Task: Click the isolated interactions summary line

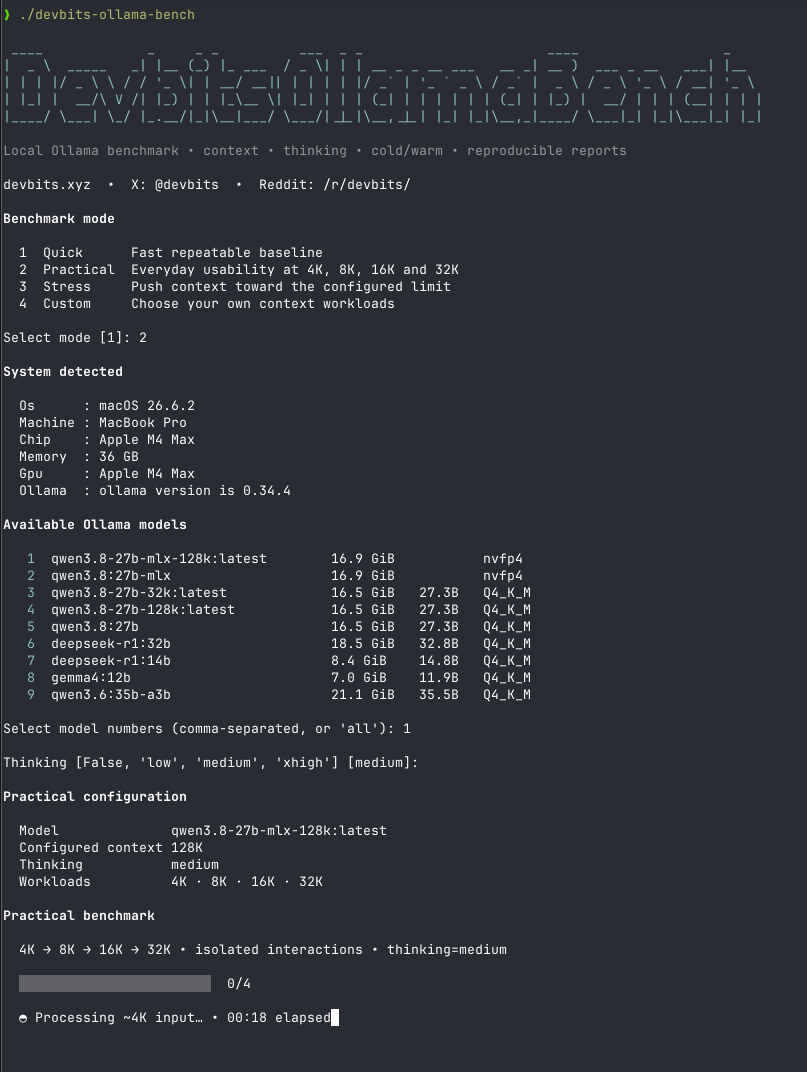Action: click(263, 950)
